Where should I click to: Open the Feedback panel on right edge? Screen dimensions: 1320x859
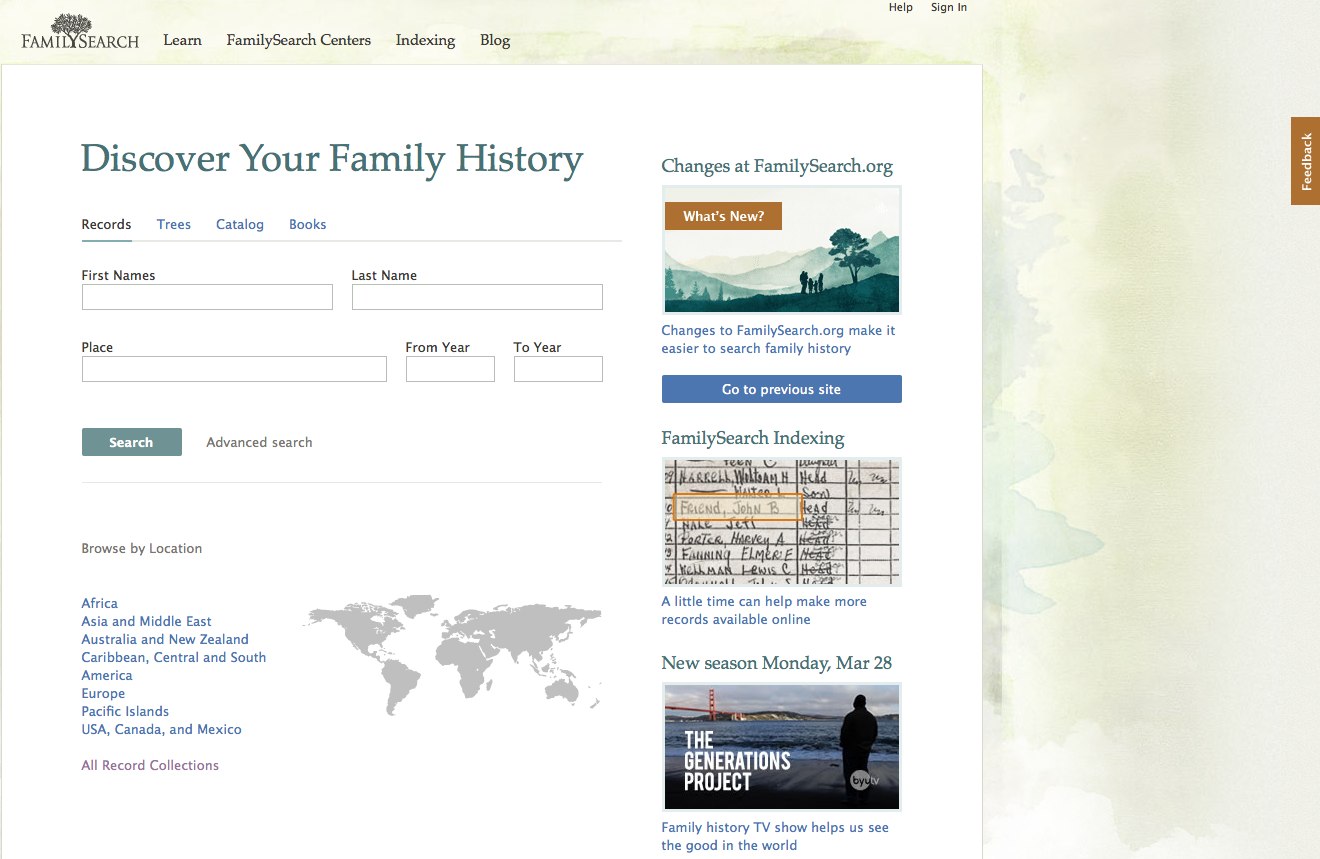point(1305,160)
